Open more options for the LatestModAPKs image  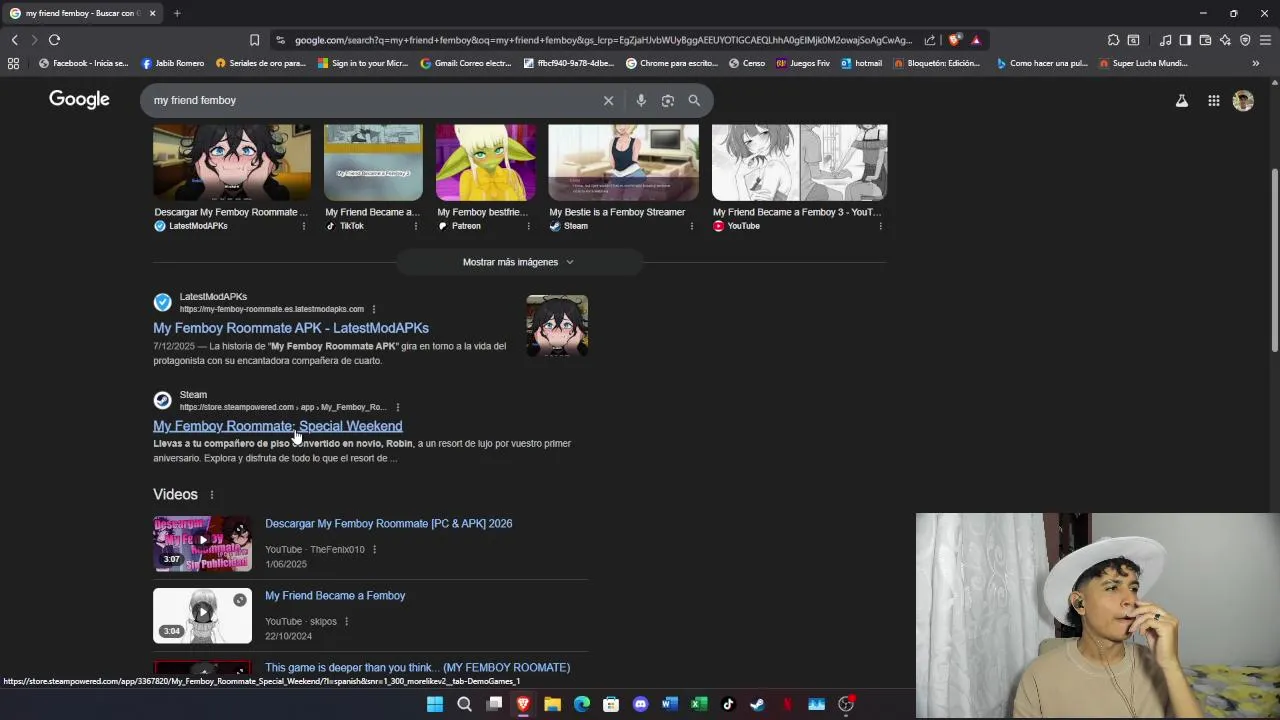304,226
